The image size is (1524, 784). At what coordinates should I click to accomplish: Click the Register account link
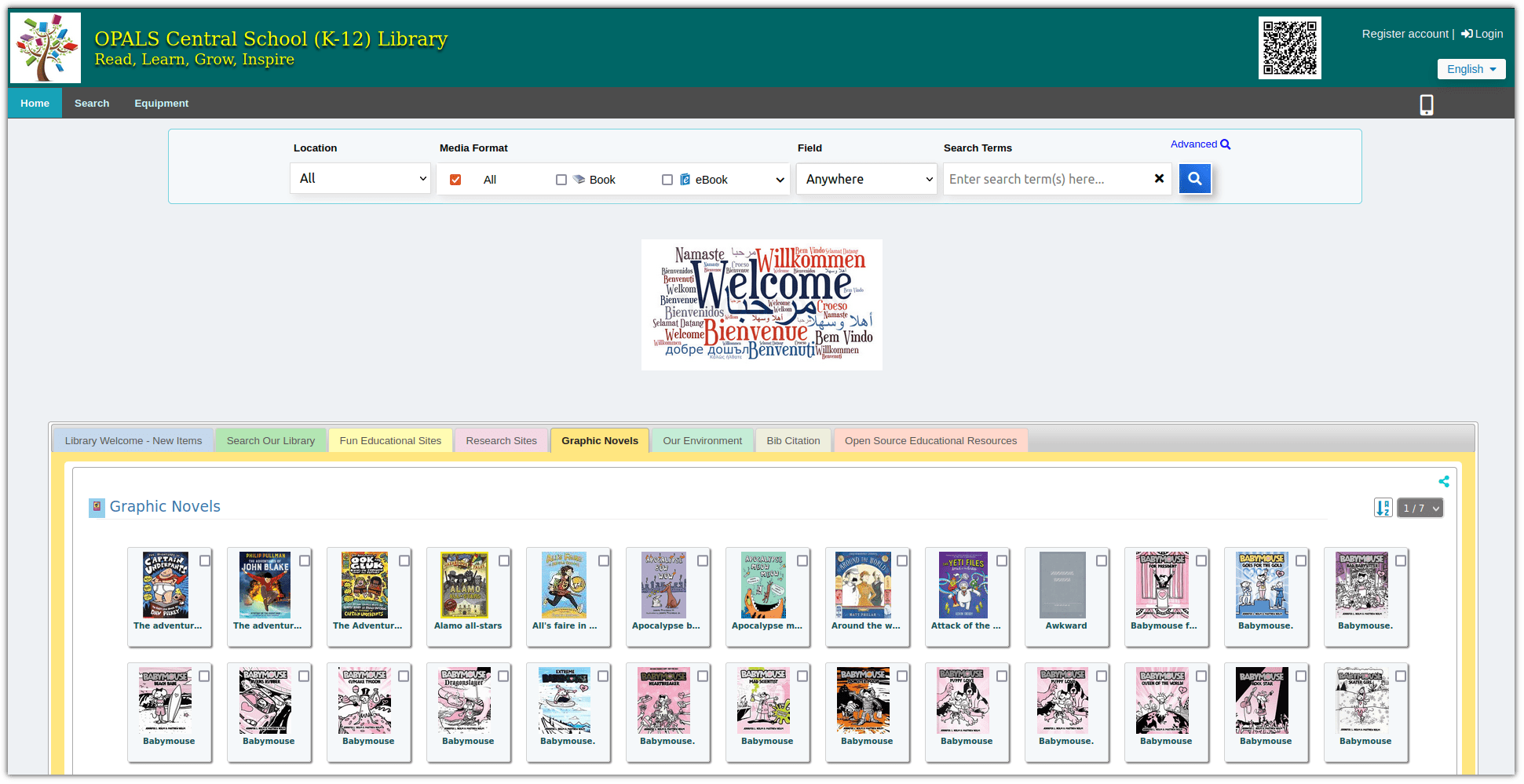[1405, 33]
